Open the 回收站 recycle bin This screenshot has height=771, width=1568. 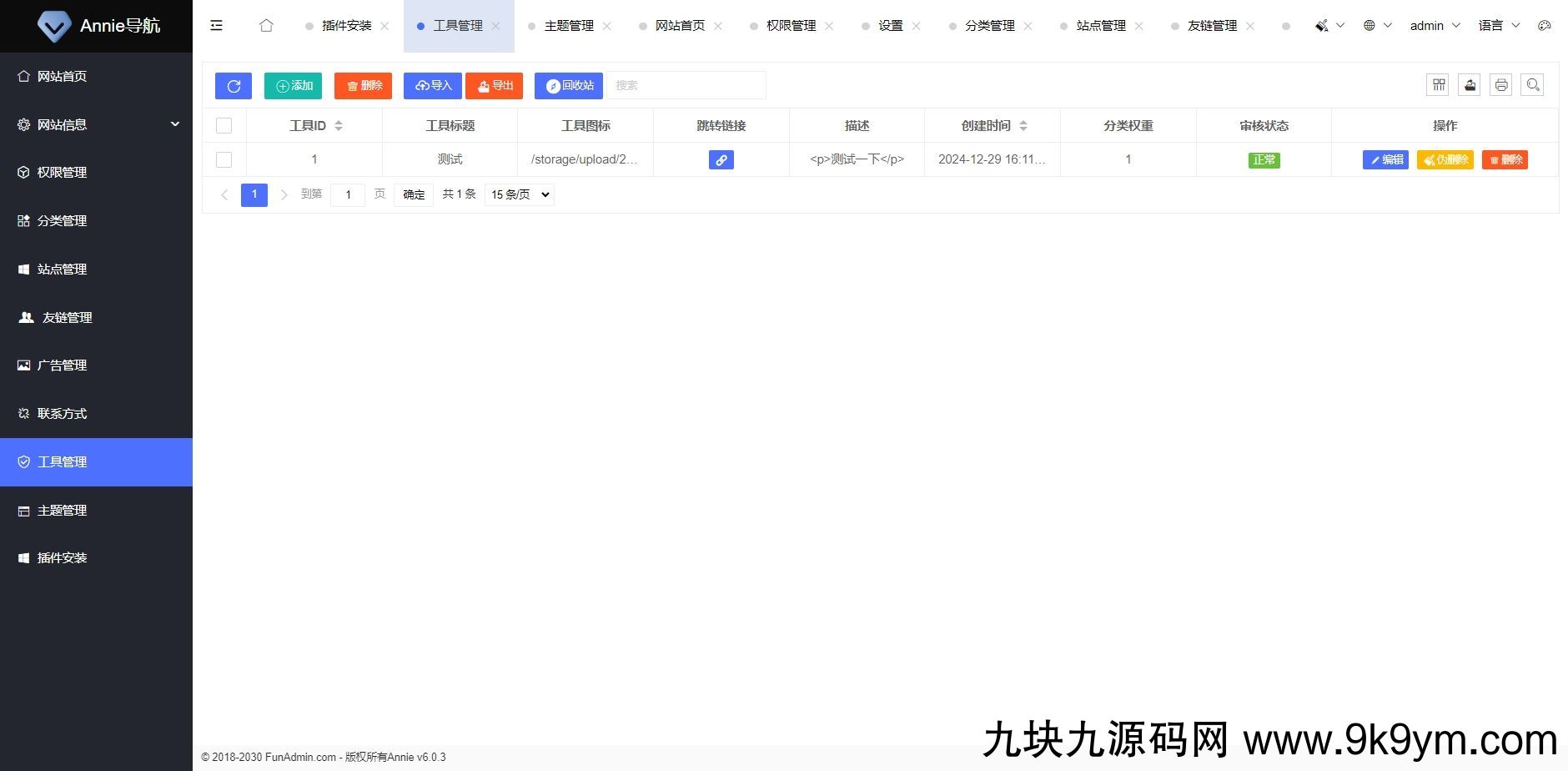569,85
